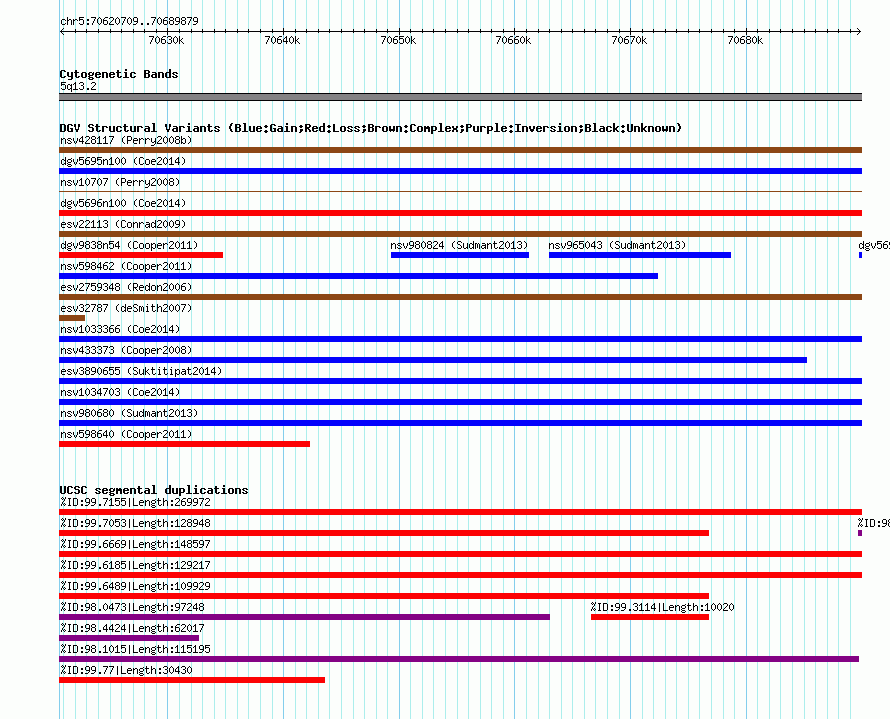Click the nsv598640 red loss bar
The image size is (890, 719).
pos(184,444)
